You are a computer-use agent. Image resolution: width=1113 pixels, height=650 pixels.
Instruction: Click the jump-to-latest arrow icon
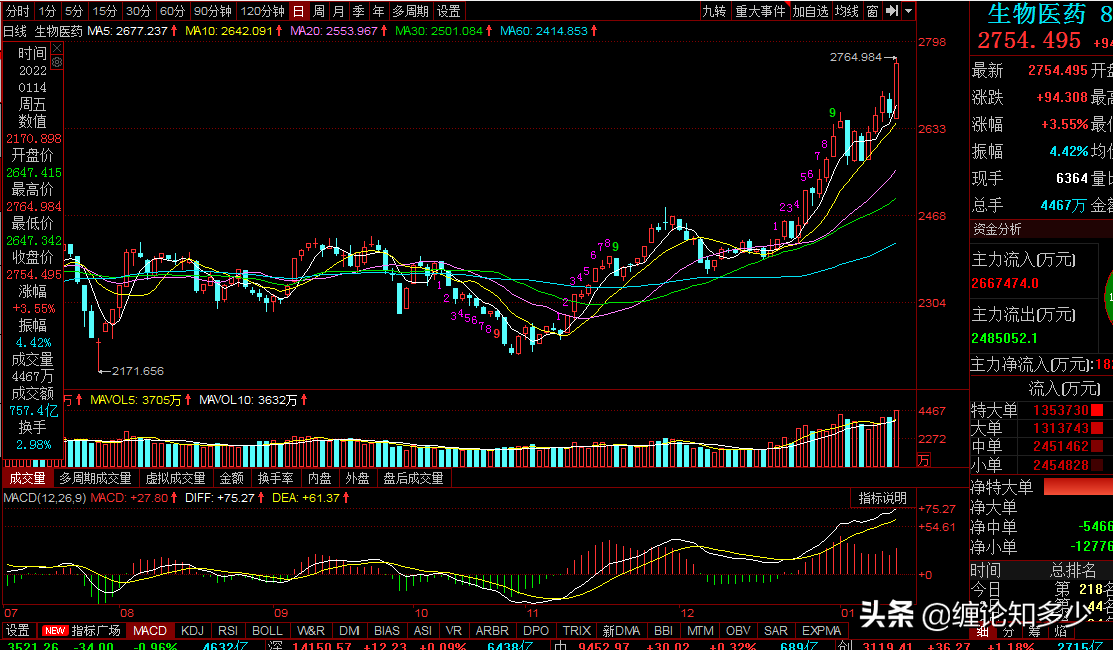pos(892,11)
